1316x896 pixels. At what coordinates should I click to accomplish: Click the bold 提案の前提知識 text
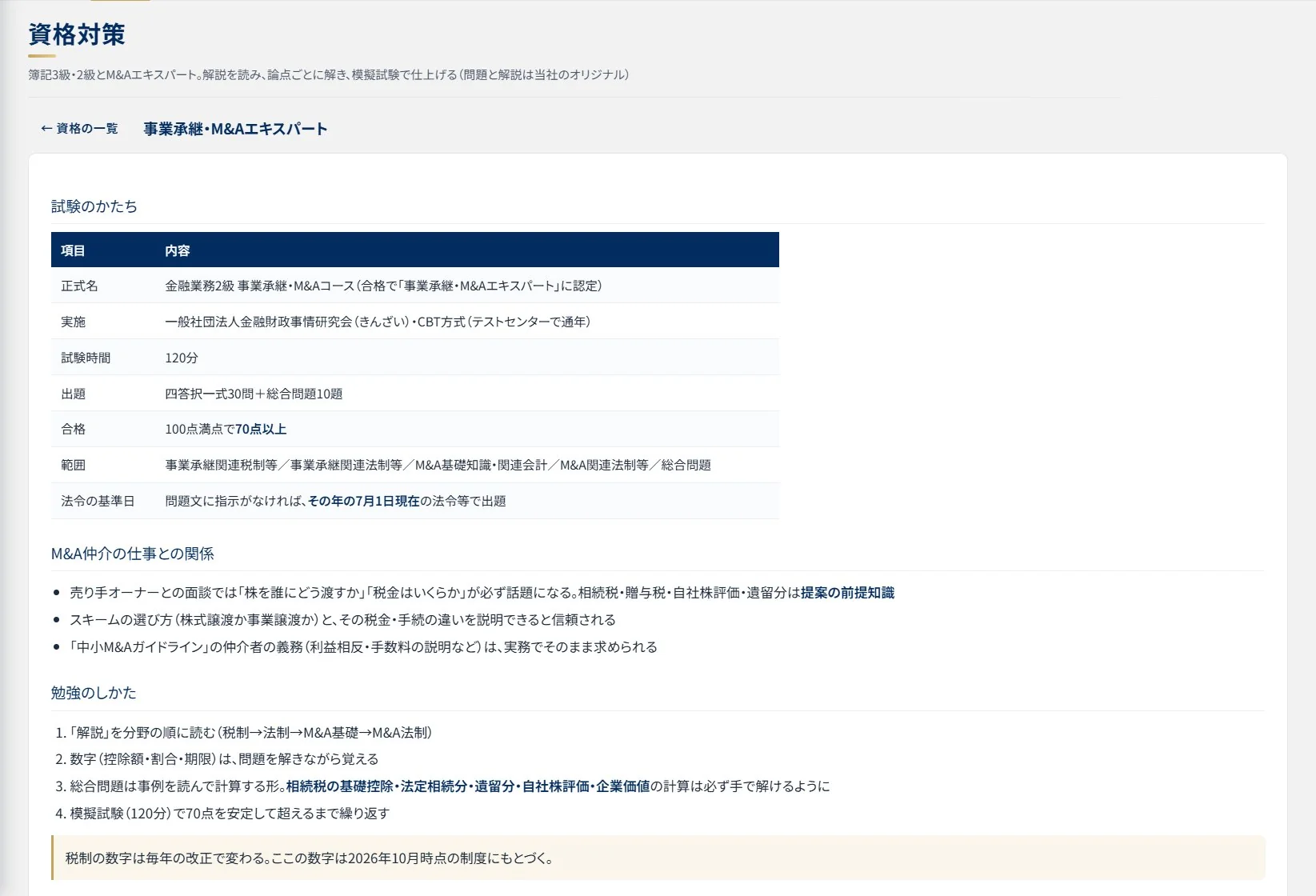(847, 593)
